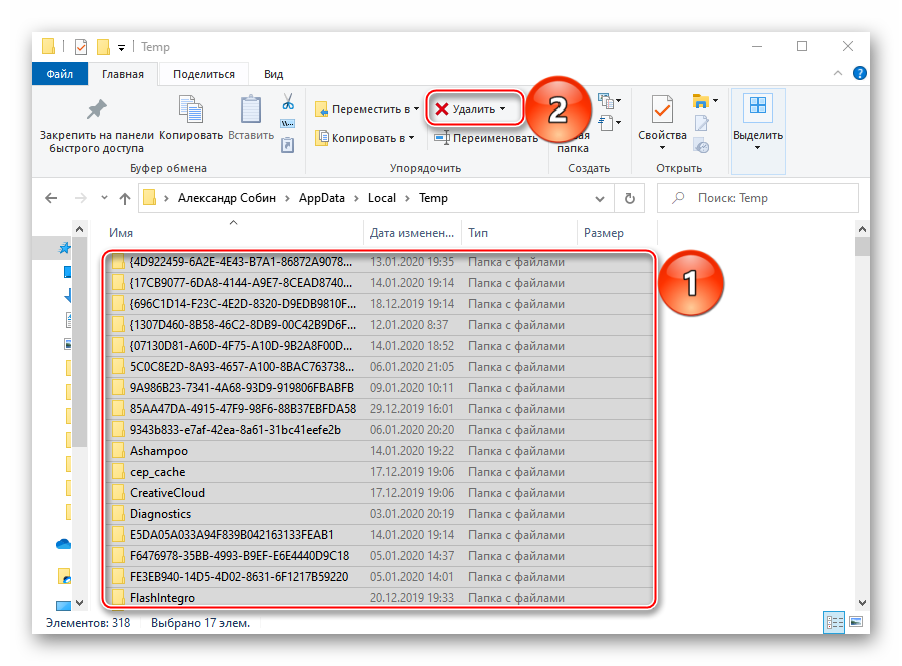
Task: Click the Cut scissors icon
Action: click(288, 102)
